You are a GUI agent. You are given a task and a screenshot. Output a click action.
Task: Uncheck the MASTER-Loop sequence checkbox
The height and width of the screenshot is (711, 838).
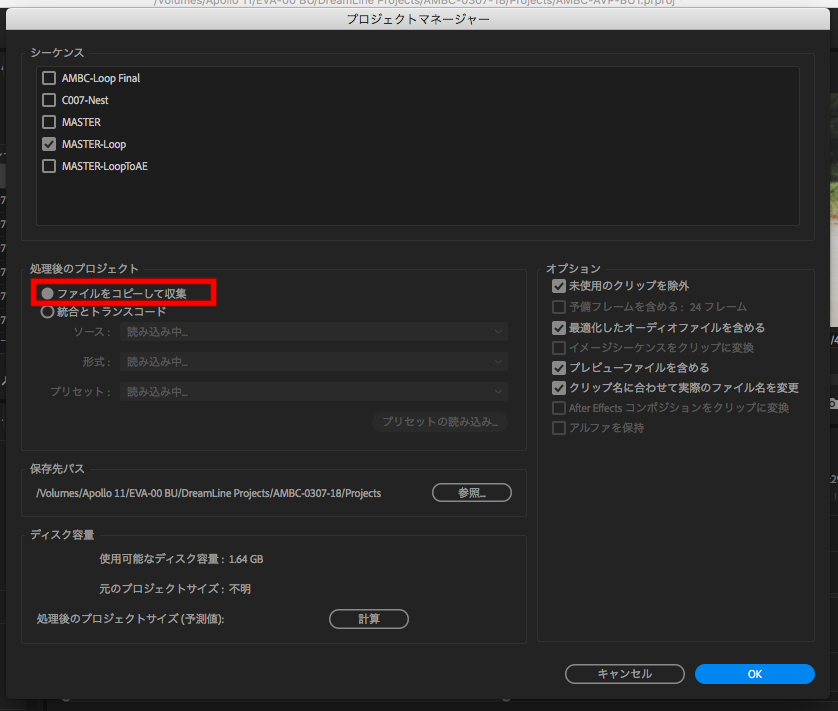pos(49,144)
